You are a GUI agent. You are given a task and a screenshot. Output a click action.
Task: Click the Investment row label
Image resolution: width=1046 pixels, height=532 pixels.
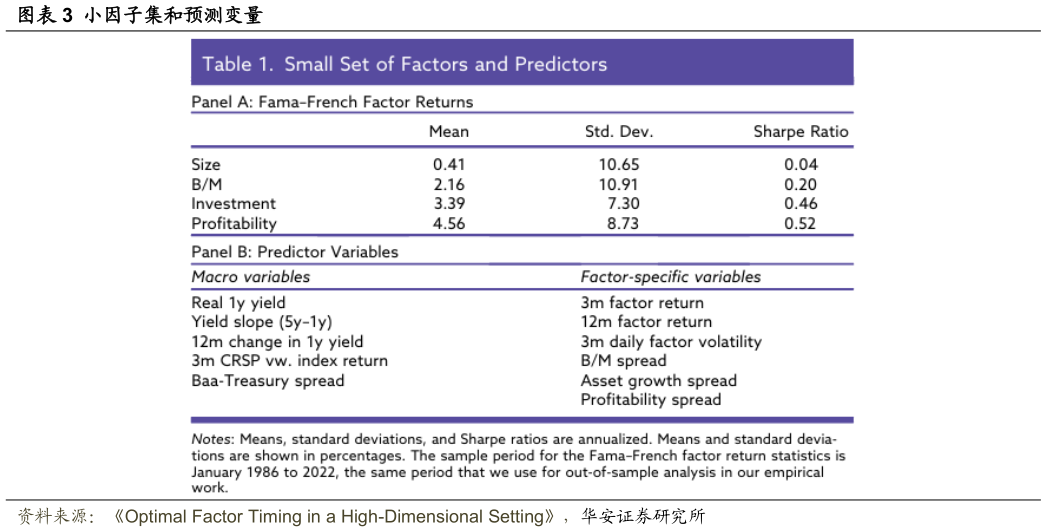pos(233,204)
